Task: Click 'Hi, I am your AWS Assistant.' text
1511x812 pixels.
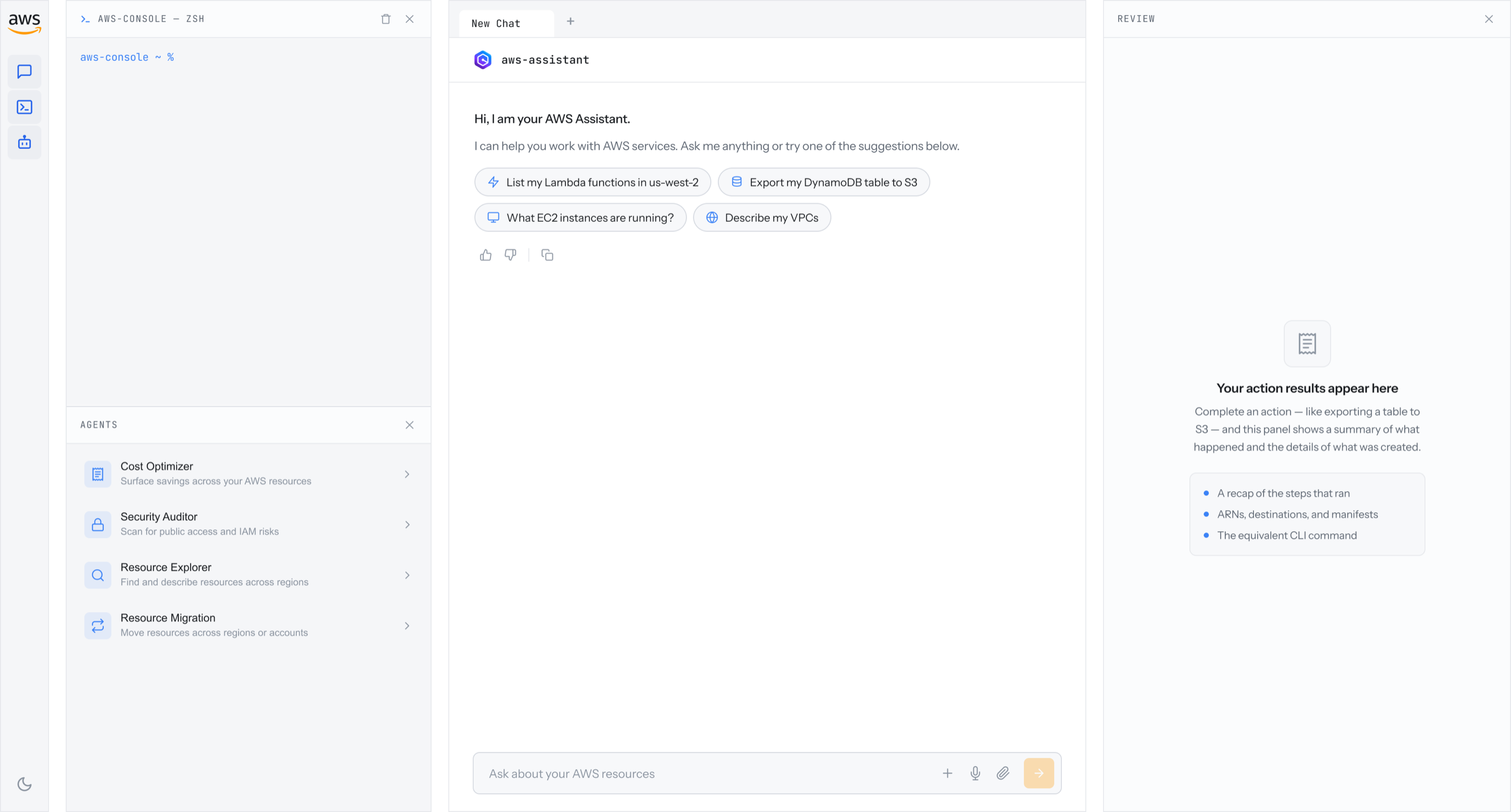Action: tap(552, 119)
